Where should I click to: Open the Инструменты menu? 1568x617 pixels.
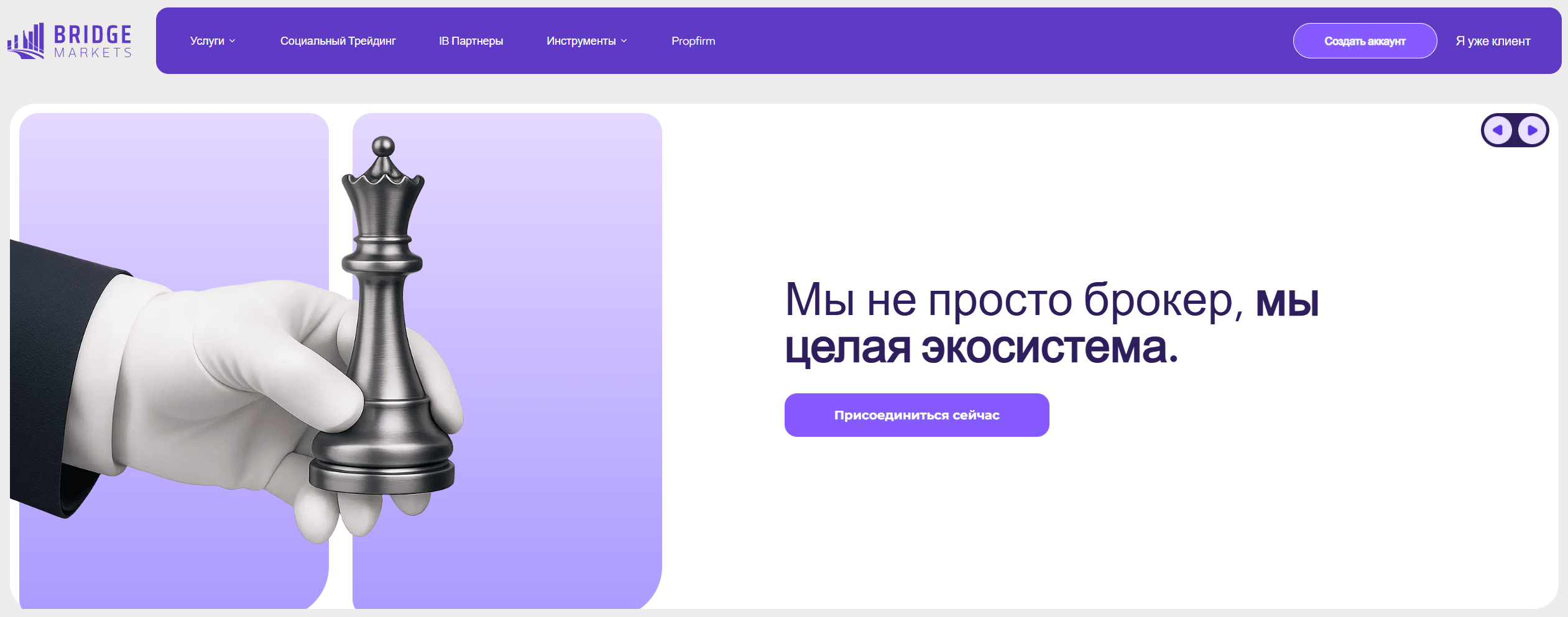(x=581, y=41)
